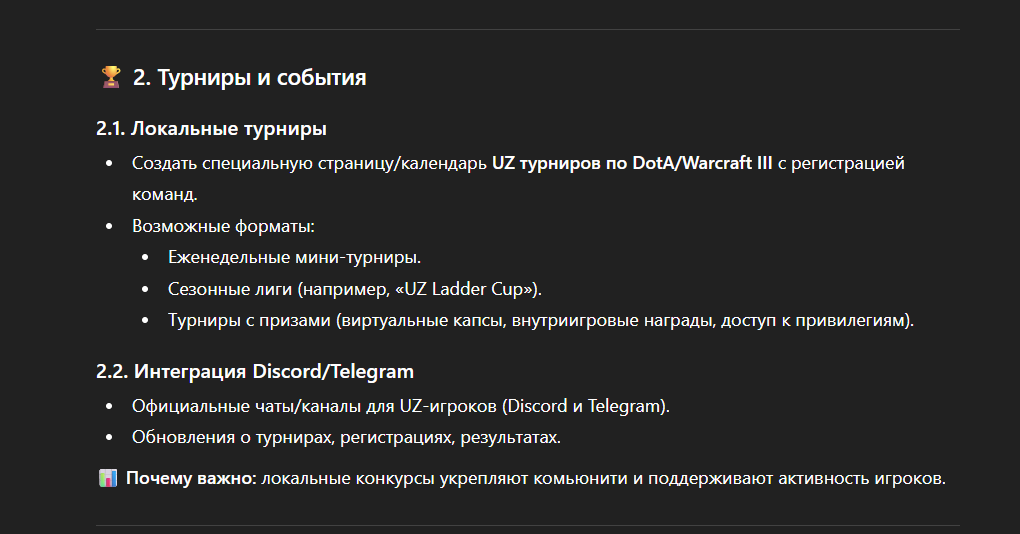The width and height of the screenshot is (1020, 534).
Task: Click the "Турниры с призами" line
Action: pos(249,321)
